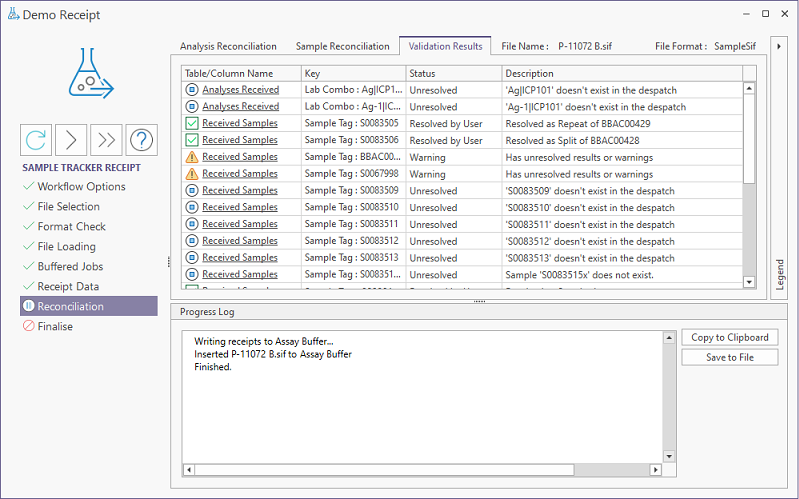Open Analyses Received link for Ag-1|ICP101
The image size is (799, 499).
241,107
